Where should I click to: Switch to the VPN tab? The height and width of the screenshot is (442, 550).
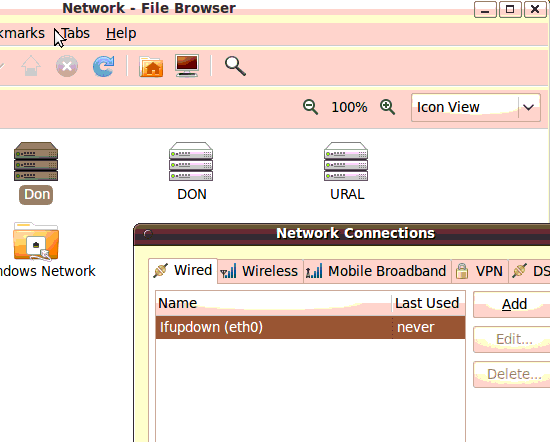click(479, 271)
